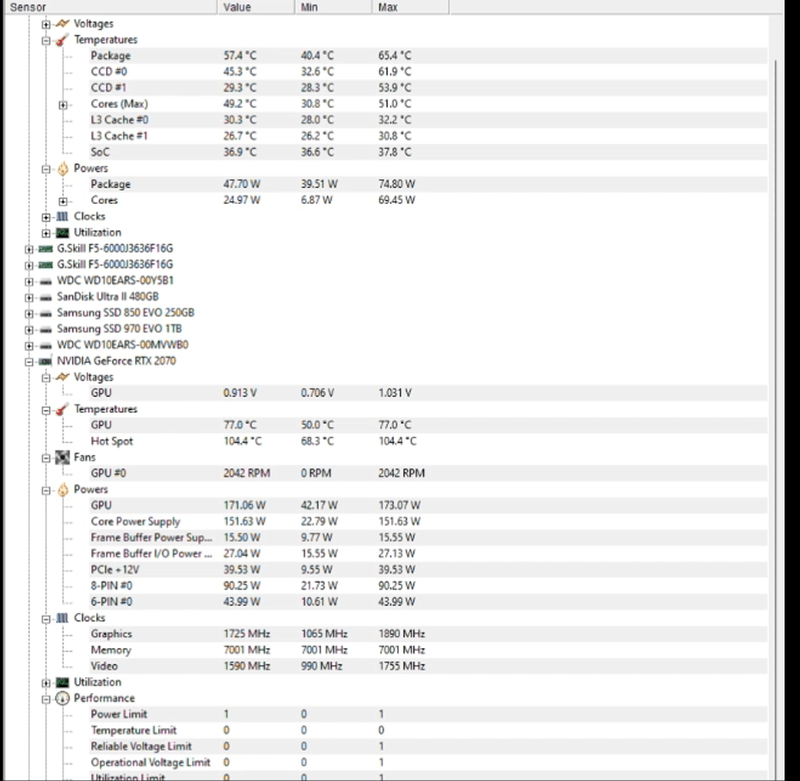
Task: Collapse Temperatures section containing CCD #0
Action: [x=46, y=40]
